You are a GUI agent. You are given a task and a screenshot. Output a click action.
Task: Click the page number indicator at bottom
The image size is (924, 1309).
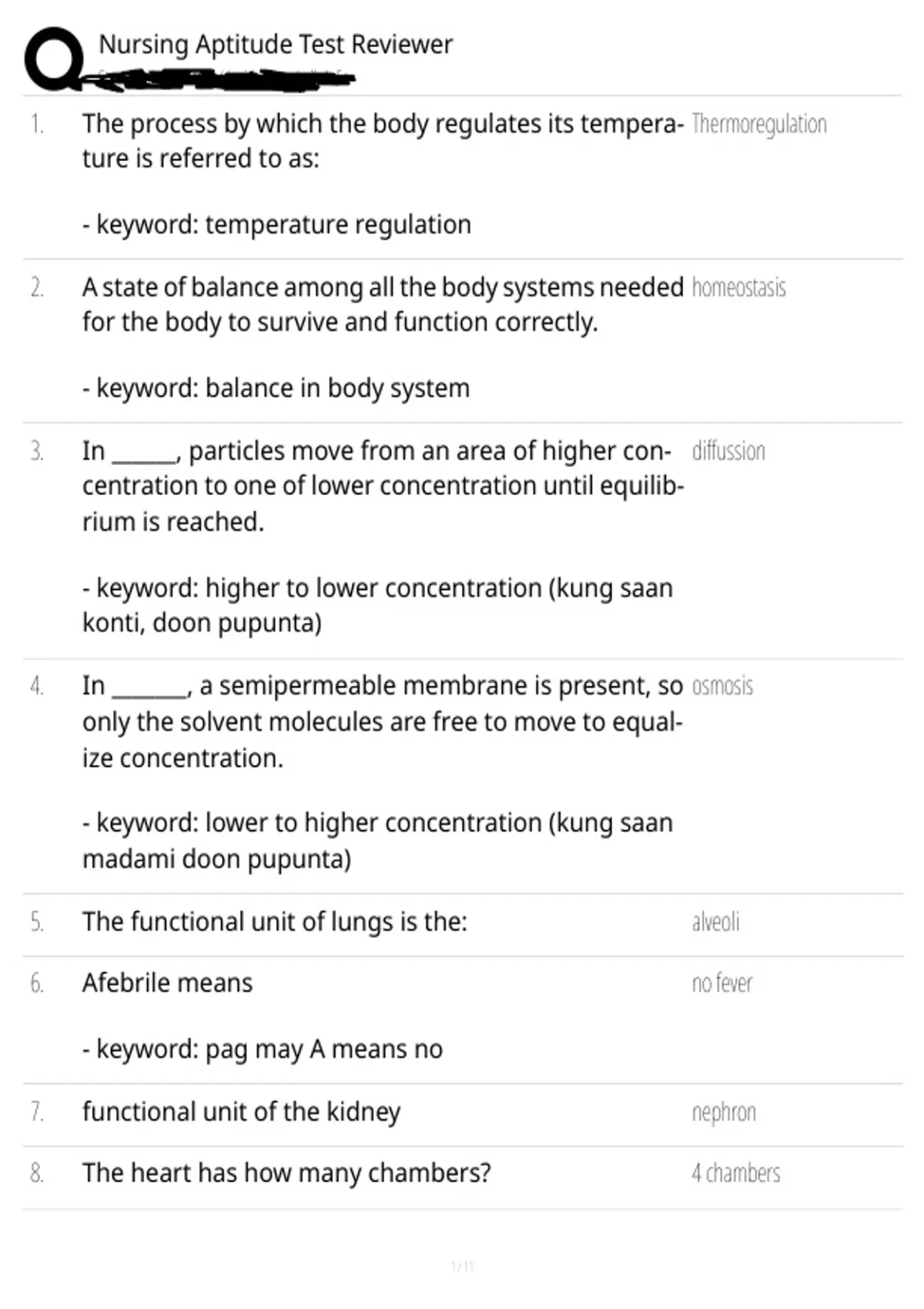coord(462,1266)
